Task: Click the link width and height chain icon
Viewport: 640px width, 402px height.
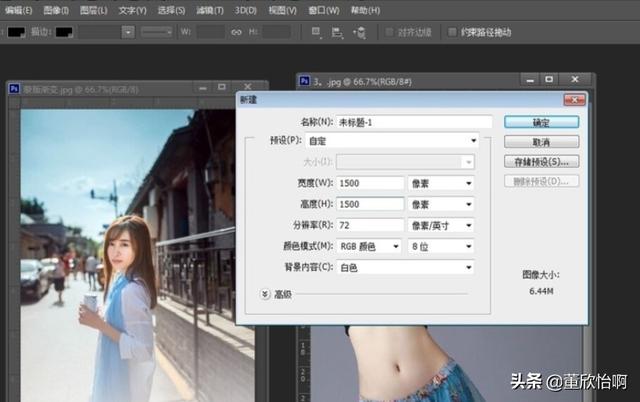Action: click(237, 32)
